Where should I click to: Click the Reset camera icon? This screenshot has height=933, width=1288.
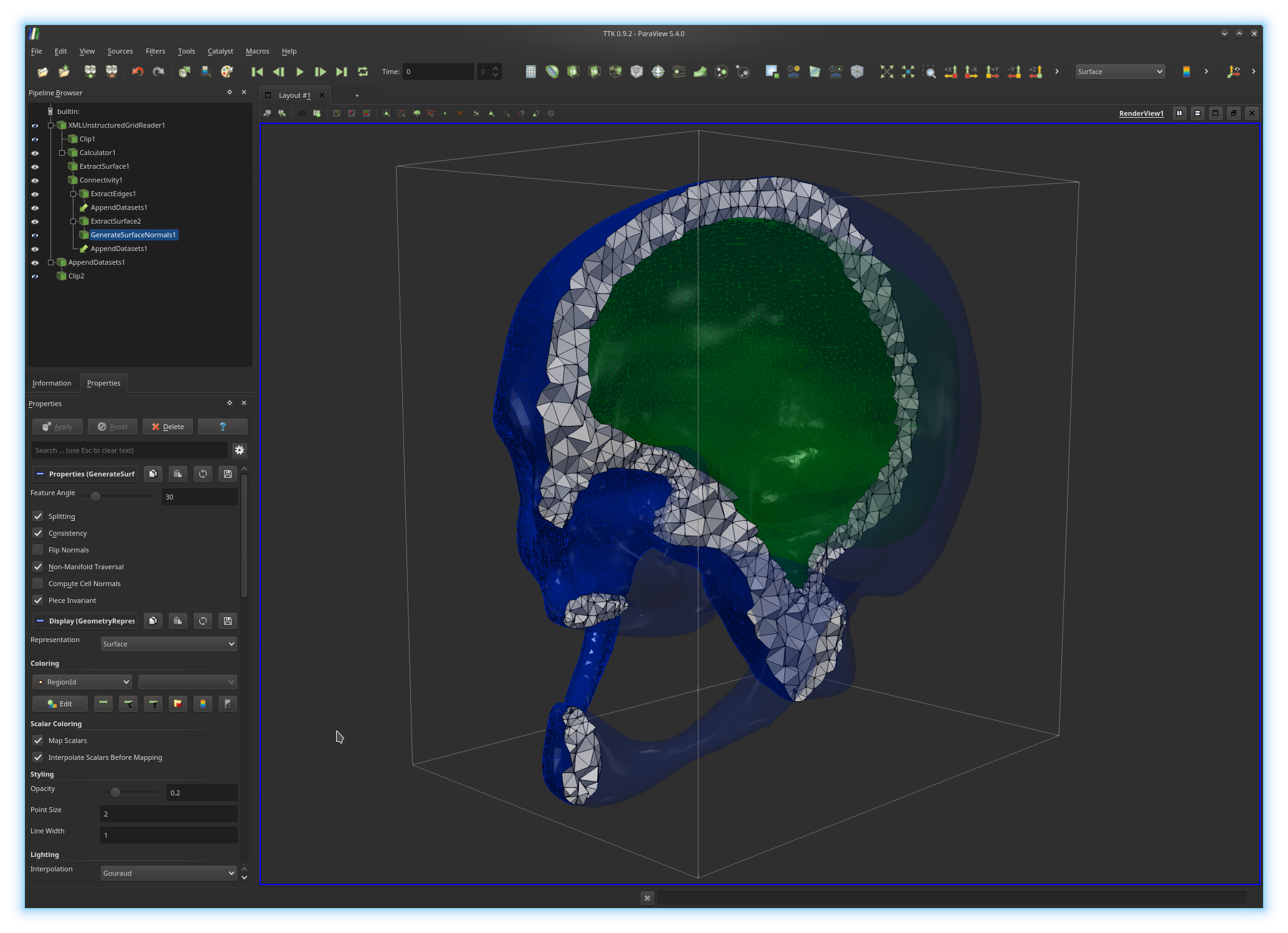click(887, 72)
